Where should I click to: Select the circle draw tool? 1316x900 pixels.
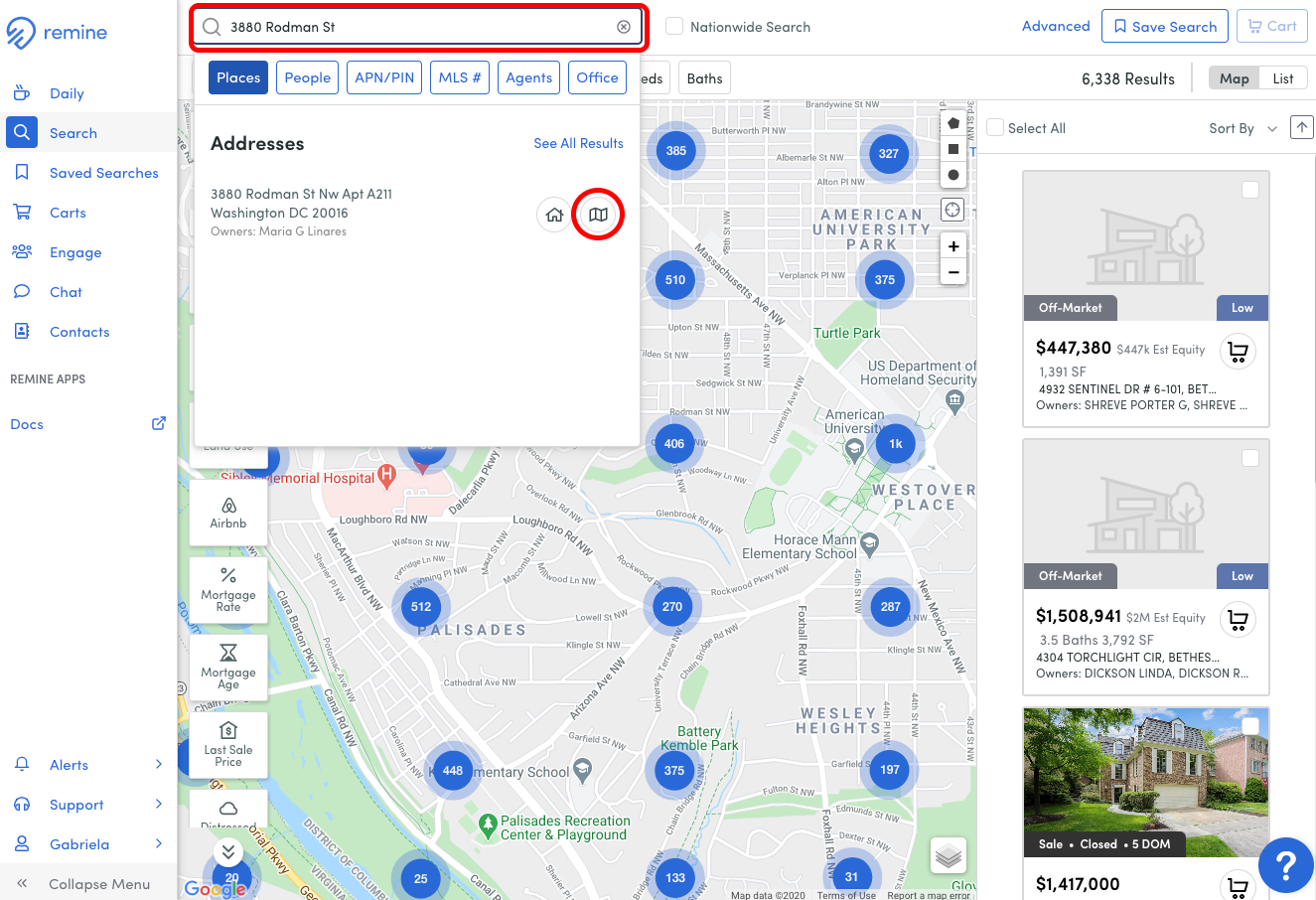point(953,175)
